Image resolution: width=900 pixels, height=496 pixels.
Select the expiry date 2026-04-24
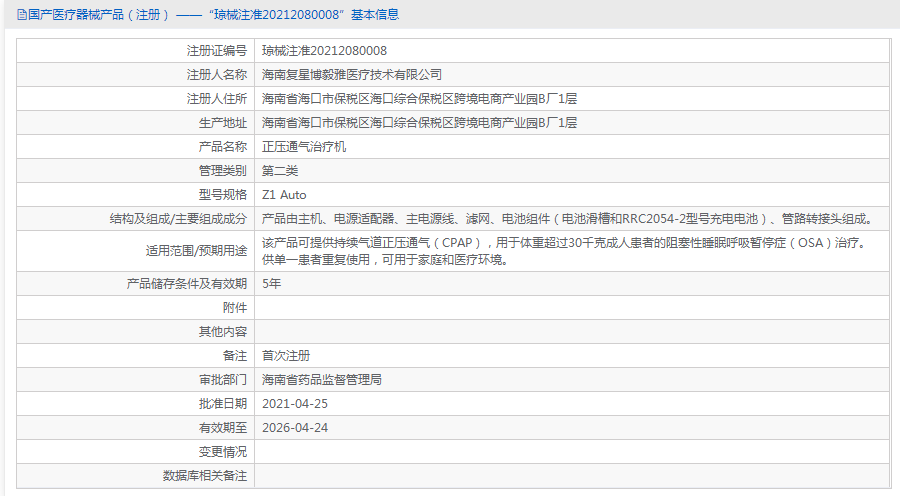(295, 428)
